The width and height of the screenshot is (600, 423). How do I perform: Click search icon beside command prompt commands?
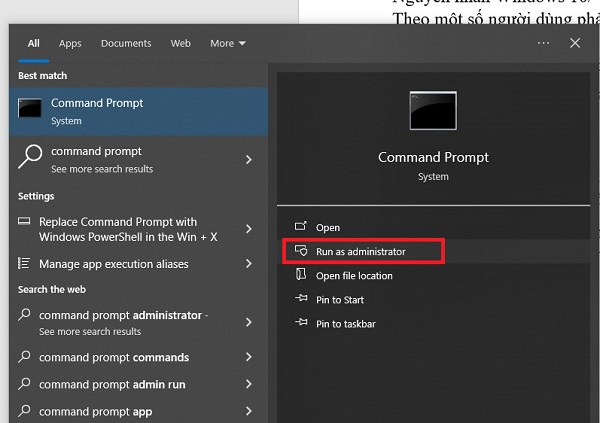(24, 356)
